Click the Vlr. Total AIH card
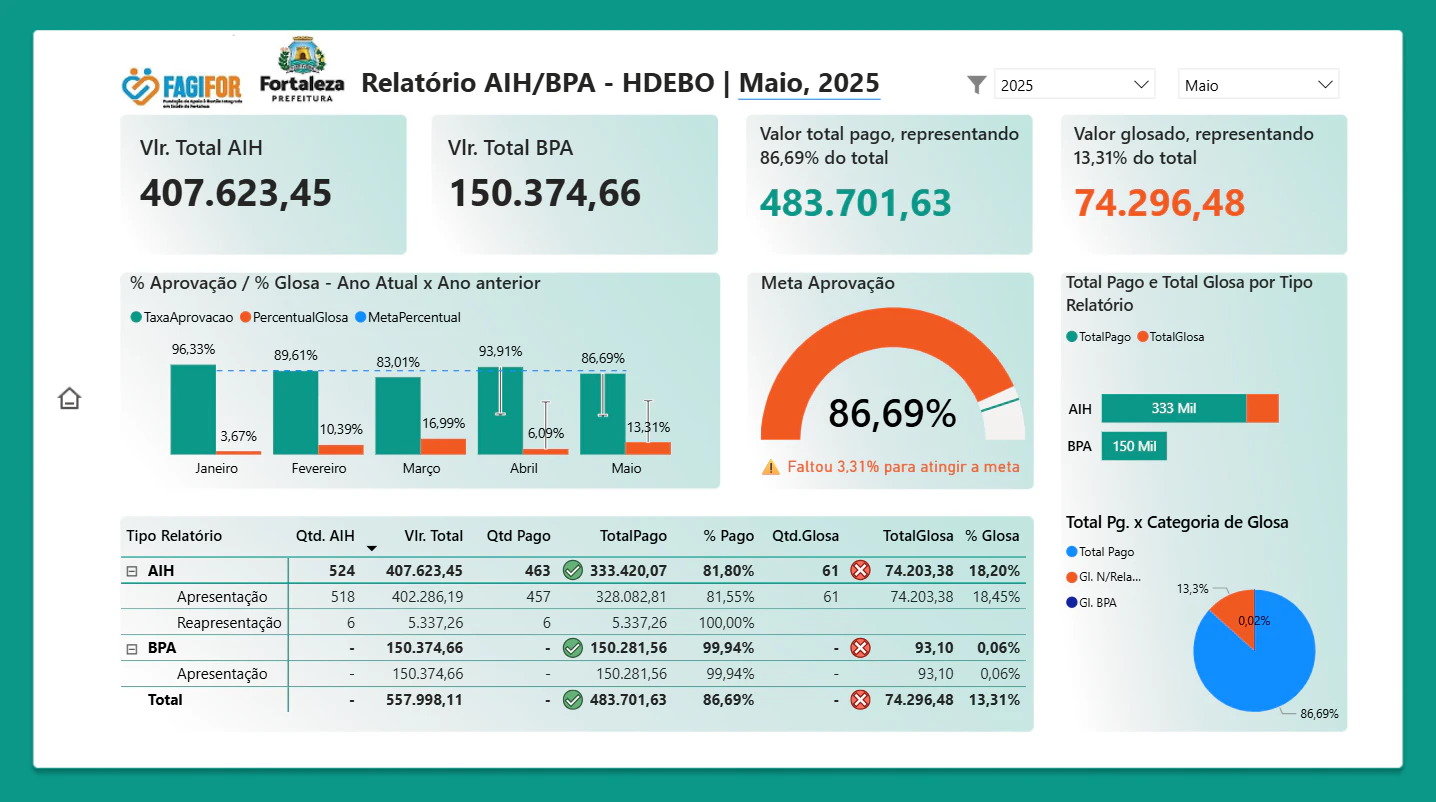Image resolution: width=1436 pixels, height=802 pixels. tap(264, 185)
